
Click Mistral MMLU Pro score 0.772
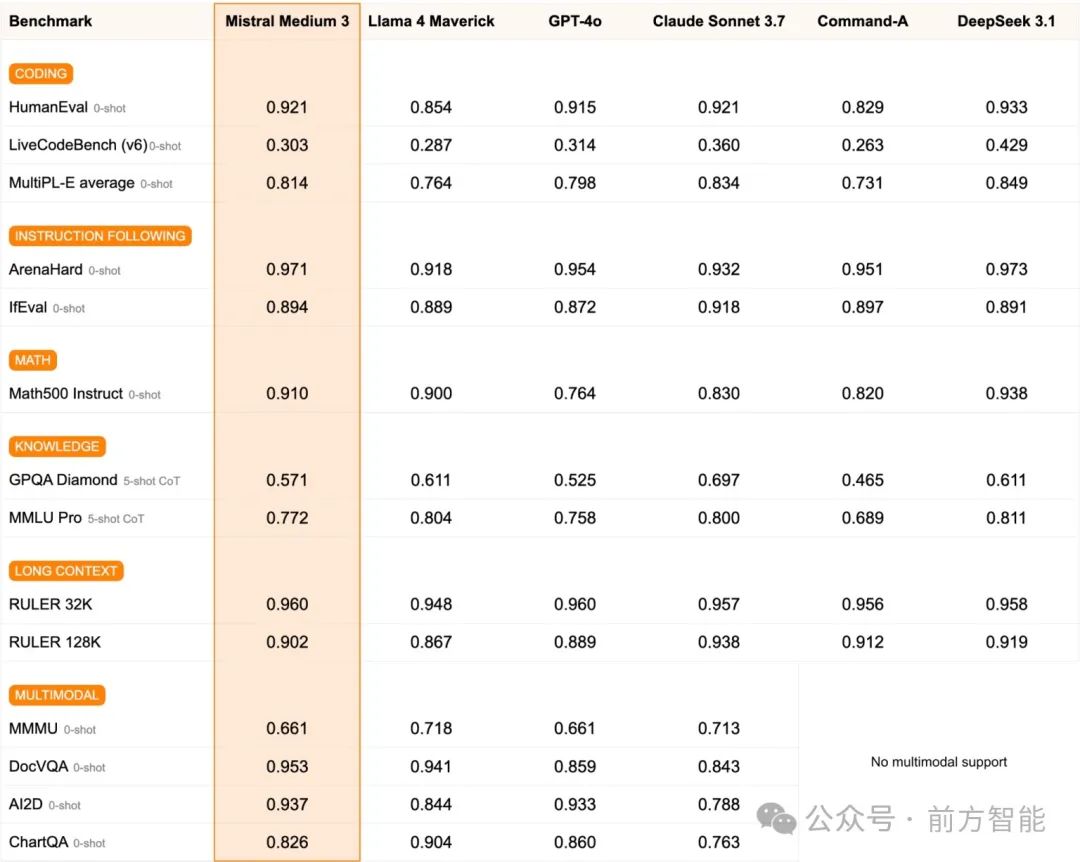click(x=287, y=518)
